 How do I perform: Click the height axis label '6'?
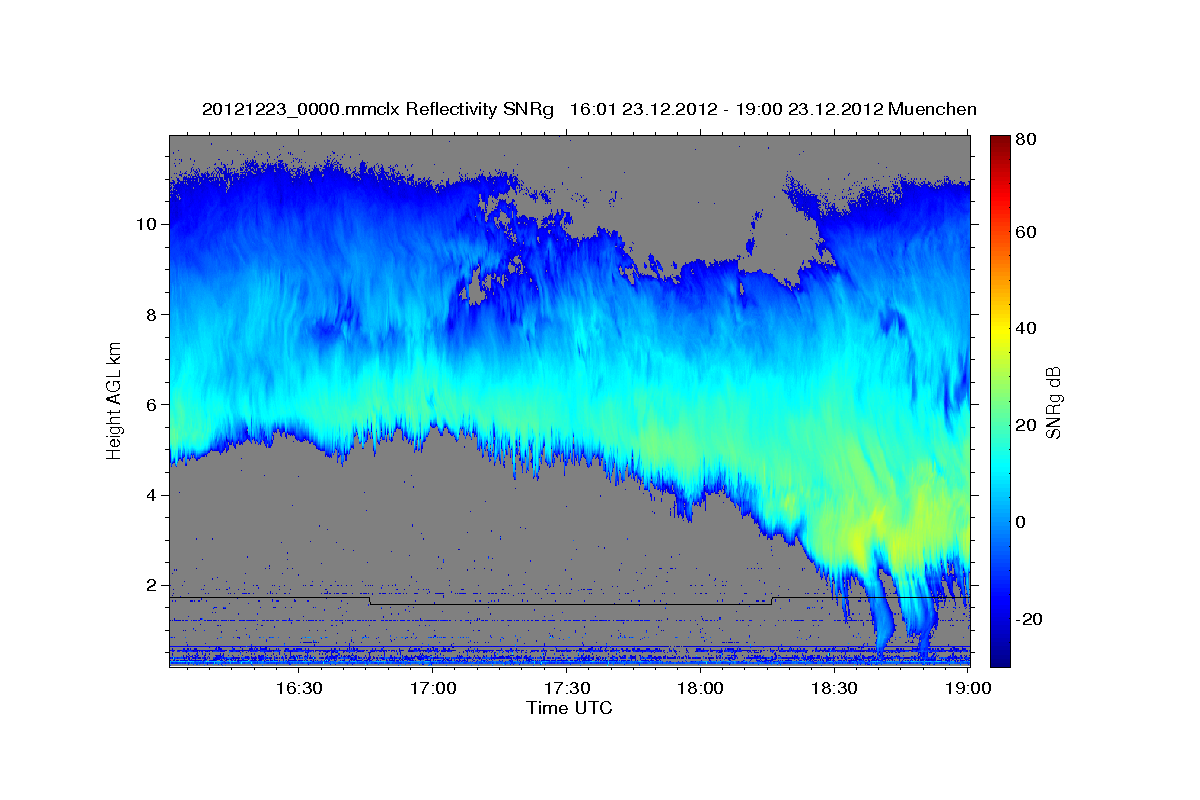tap(153, 404)
